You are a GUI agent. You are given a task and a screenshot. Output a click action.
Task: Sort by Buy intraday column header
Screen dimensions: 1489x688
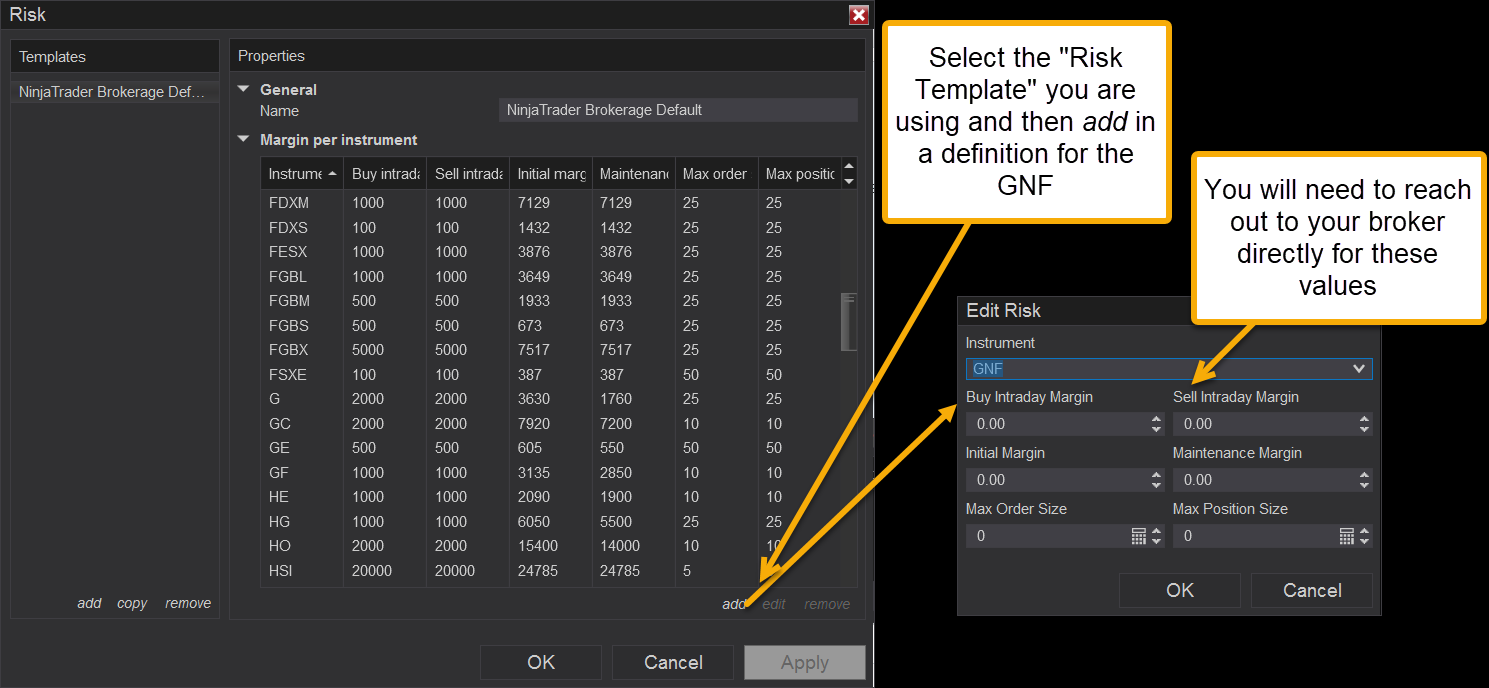click(x=385, y=174)
